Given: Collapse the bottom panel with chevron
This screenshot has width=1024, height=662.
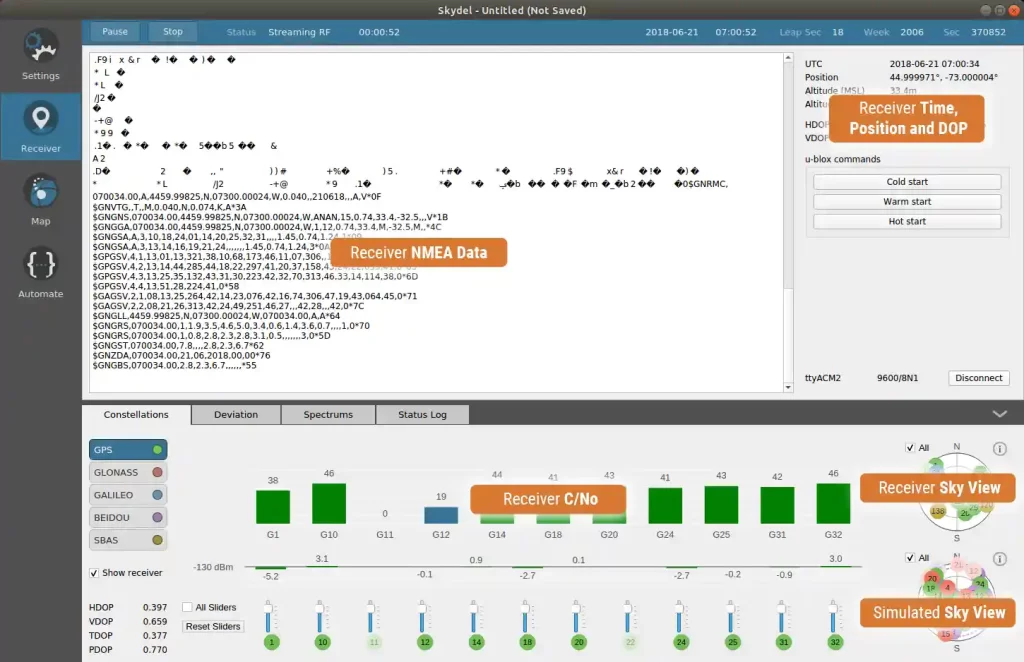Looking at the screenshot, I should 999,414.
